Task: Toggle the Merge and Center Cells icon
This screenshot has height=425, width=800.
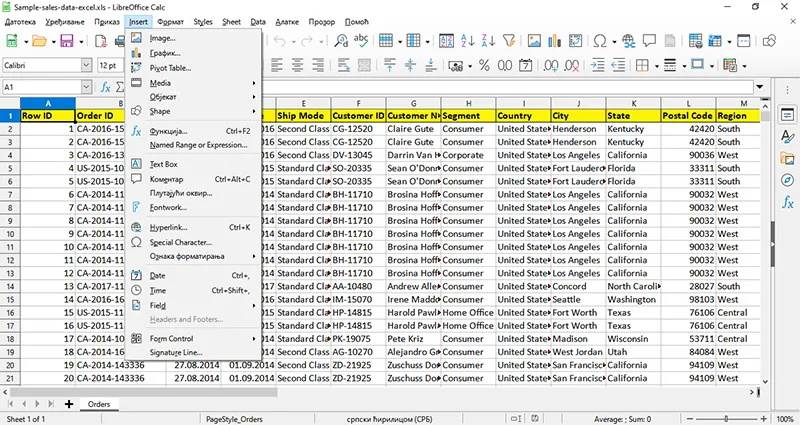Action: (364, 65)
